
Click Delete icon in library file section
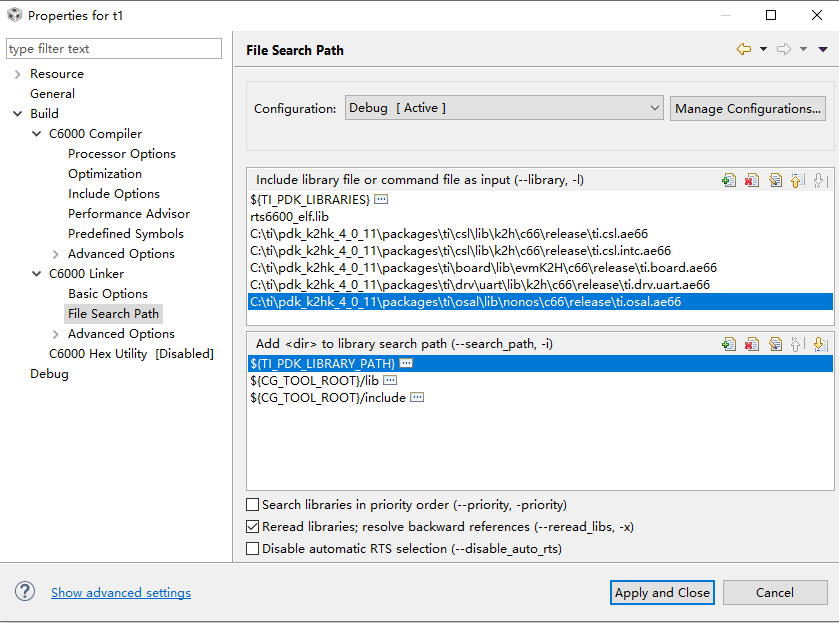click(x=752, y=180)
